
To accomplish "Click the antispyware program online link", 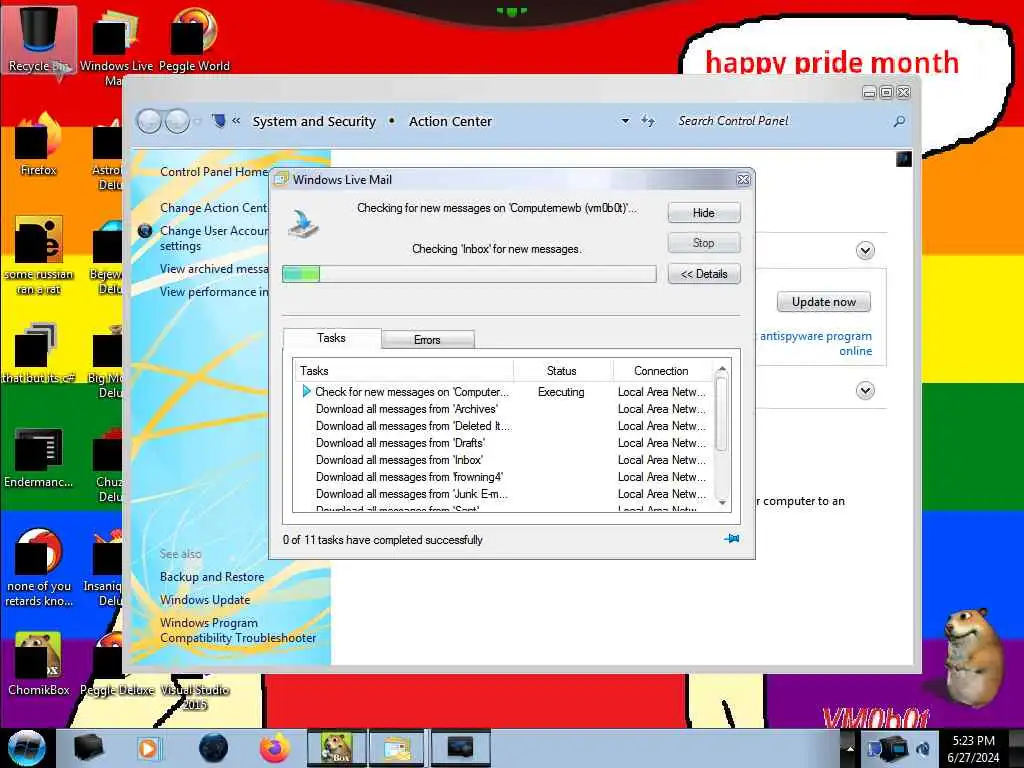I will [816, 344].
